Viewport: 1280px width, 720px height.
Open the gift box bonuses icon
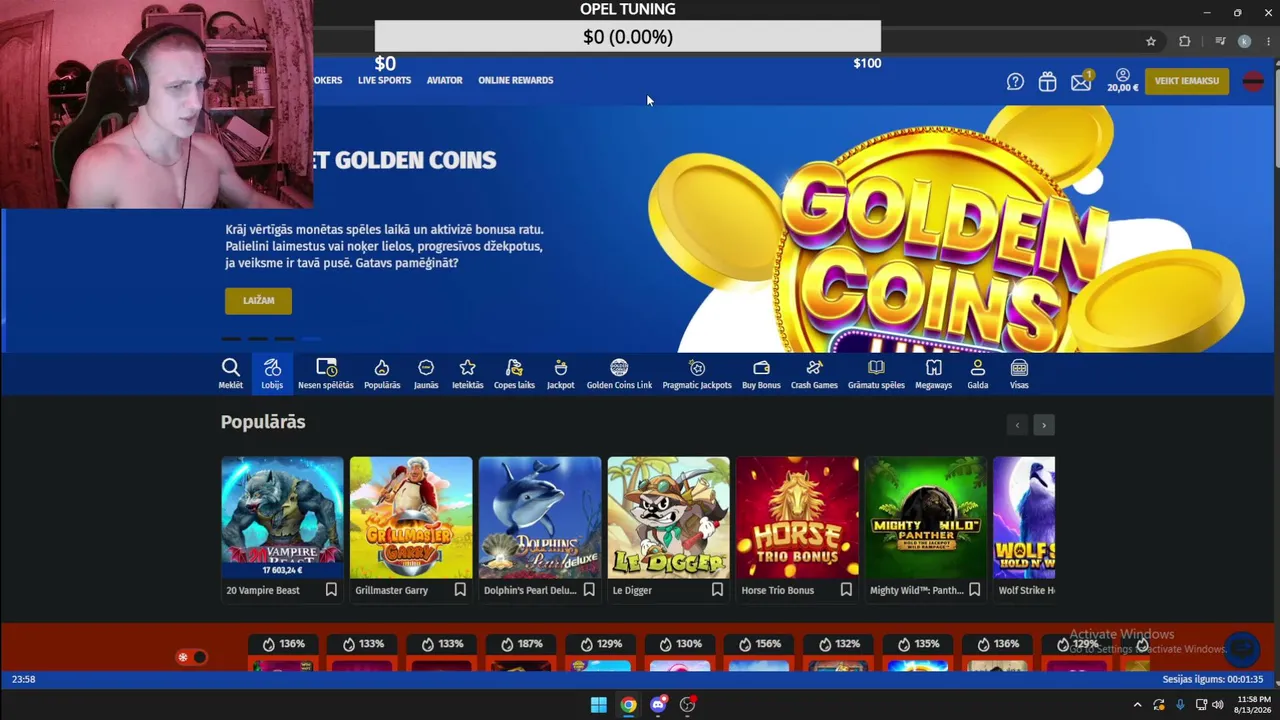1047,82
